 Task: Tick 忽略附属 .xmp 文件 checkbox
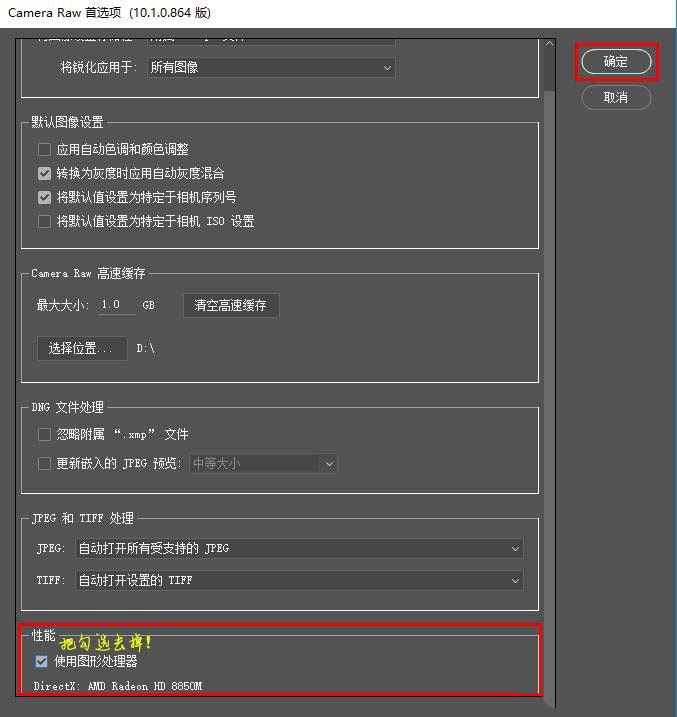(x=44, y=434)
